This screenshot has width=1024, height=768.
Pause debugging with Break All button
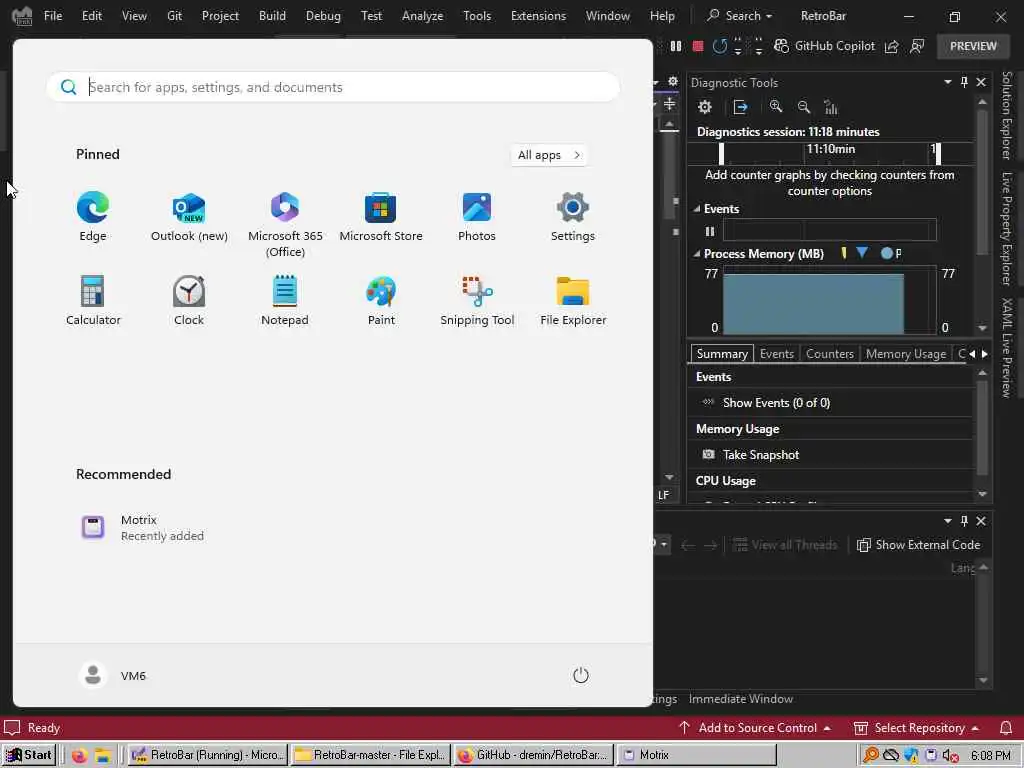(676, 46)
